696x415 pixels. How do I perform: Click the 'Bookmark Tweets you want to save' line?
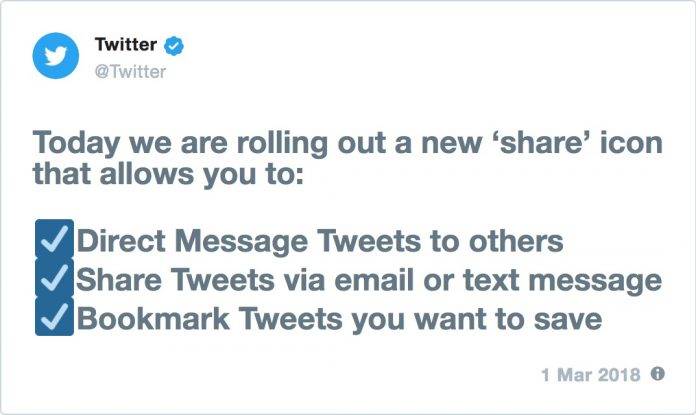[340, 320]
